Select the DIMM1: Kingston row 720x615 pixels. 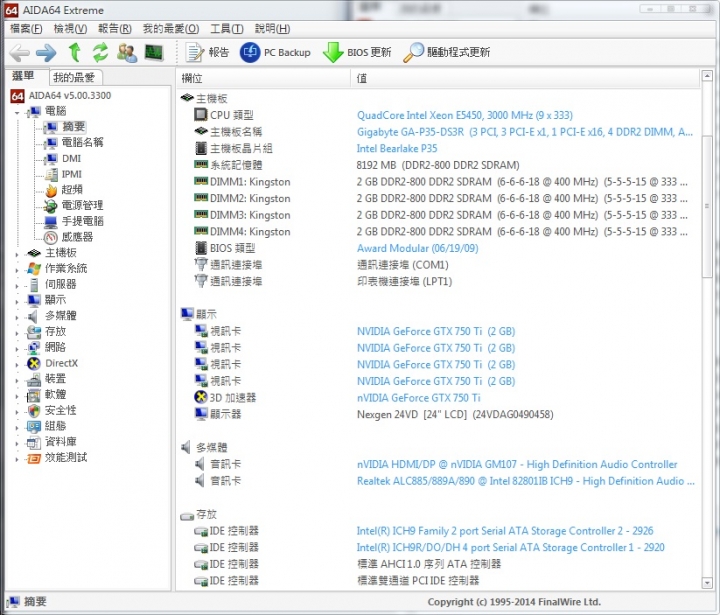pos(440,182)
